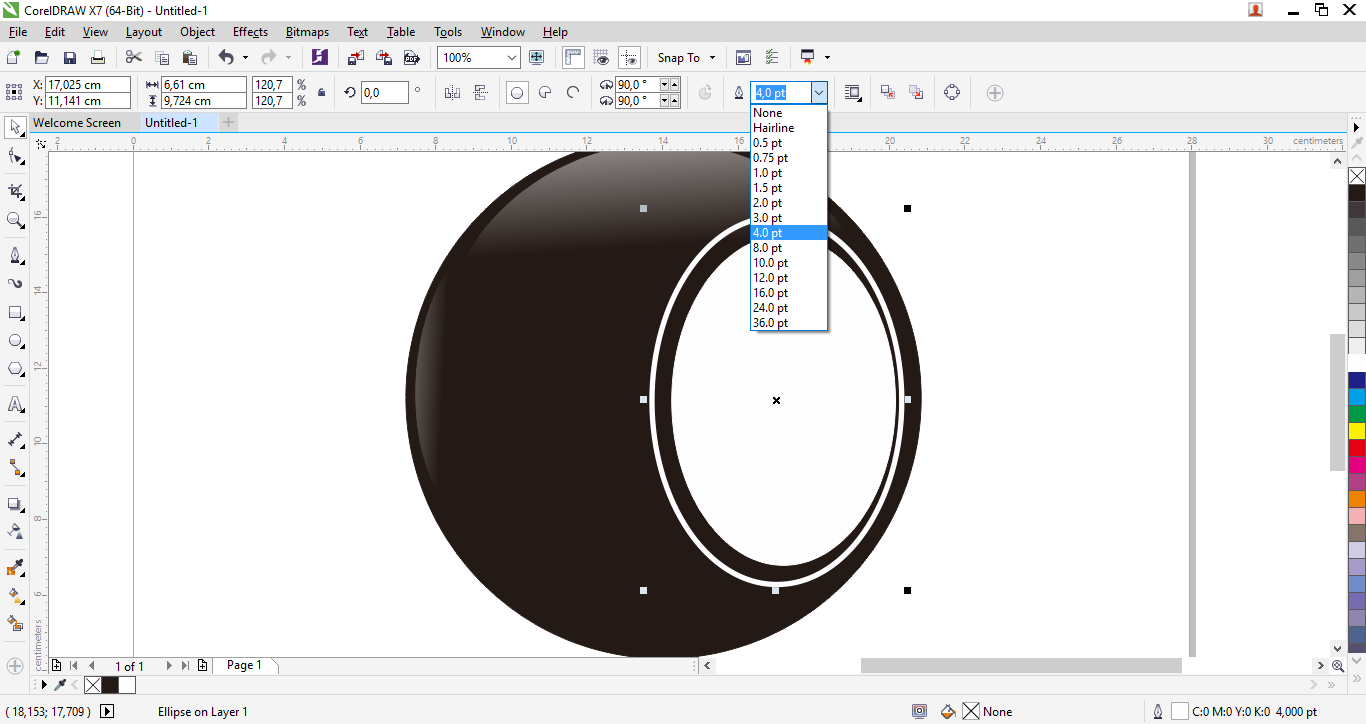Viewport: 1366px width, 724px height.
Task: Select the Rectangle tool
Action: pyautogui.click(x=14, y=311)
